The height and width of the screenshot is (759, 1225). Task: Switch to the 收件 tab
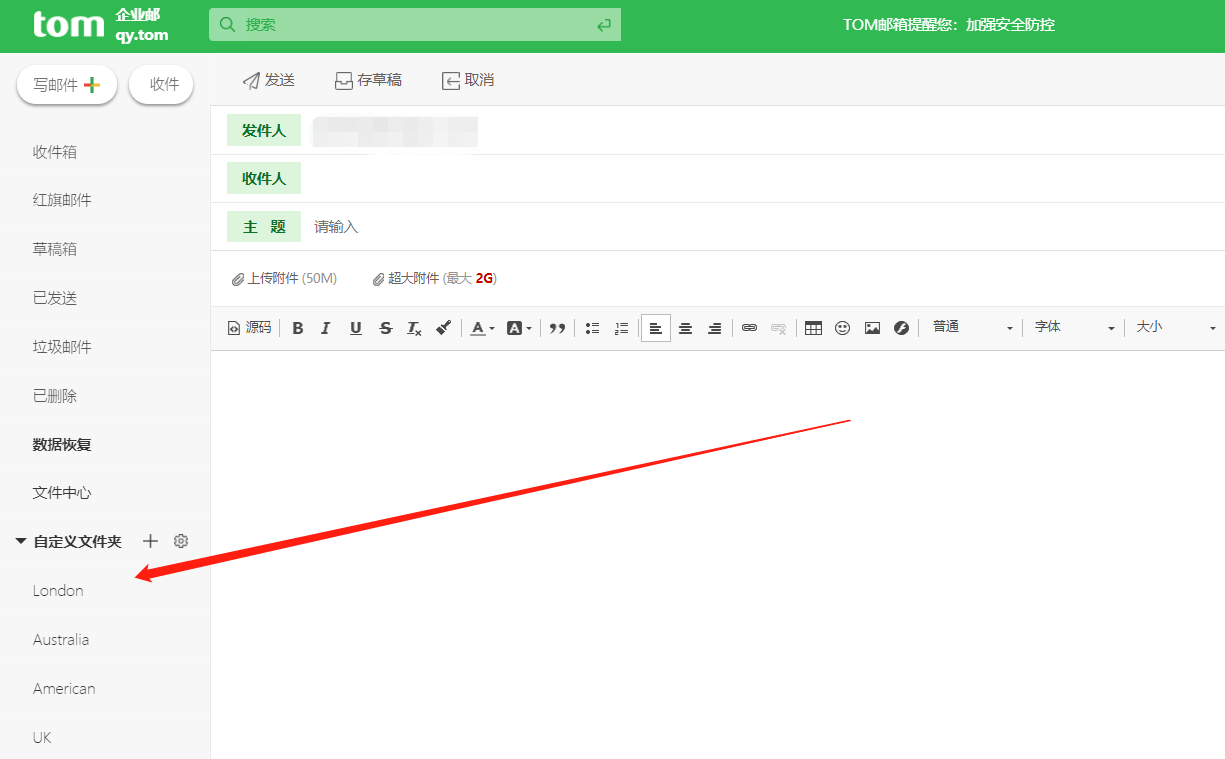tap(161, 84)
